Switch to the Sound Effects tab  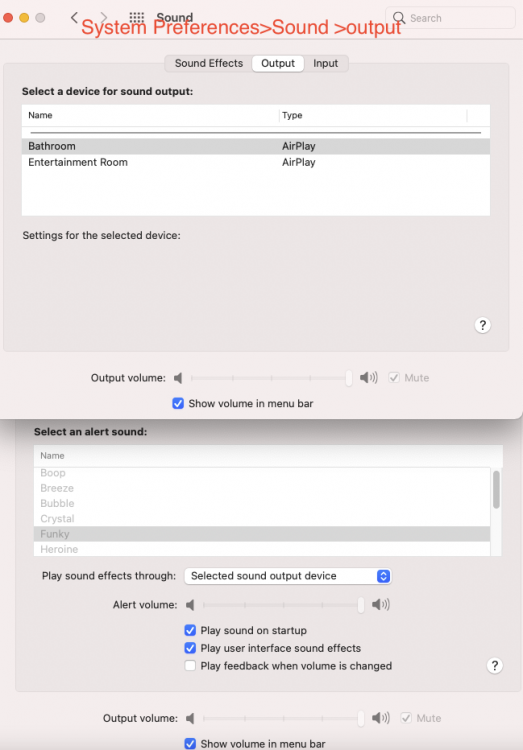(209, 63)
